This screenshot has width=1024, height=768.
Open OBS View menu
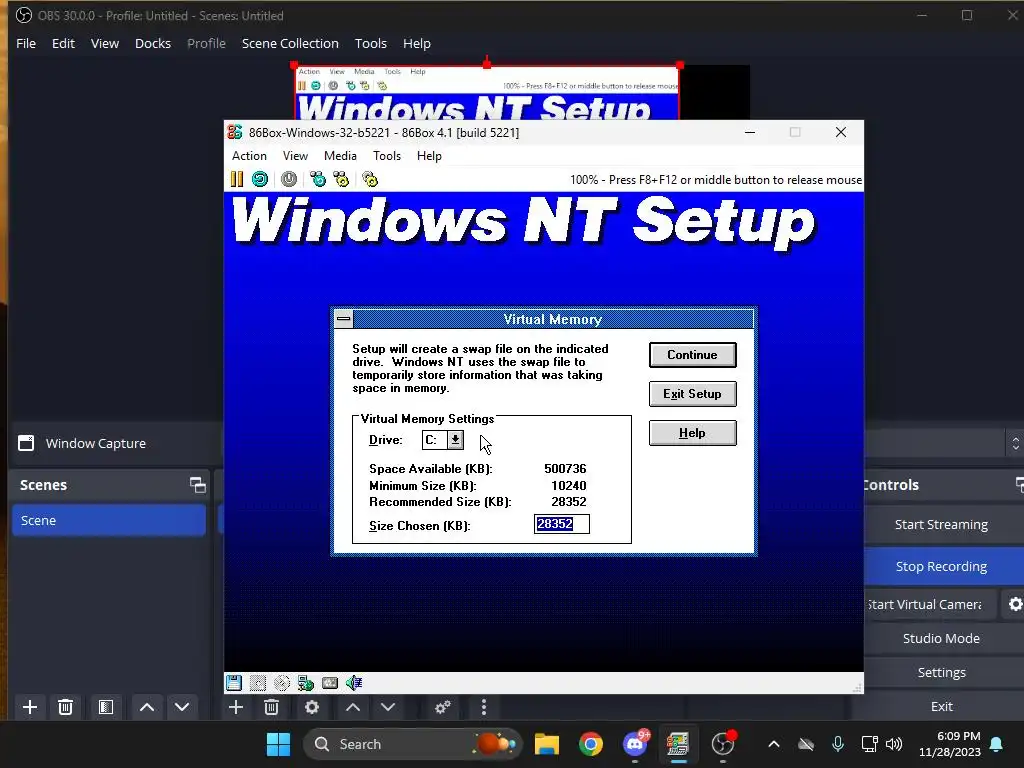(x=104, y=43)
